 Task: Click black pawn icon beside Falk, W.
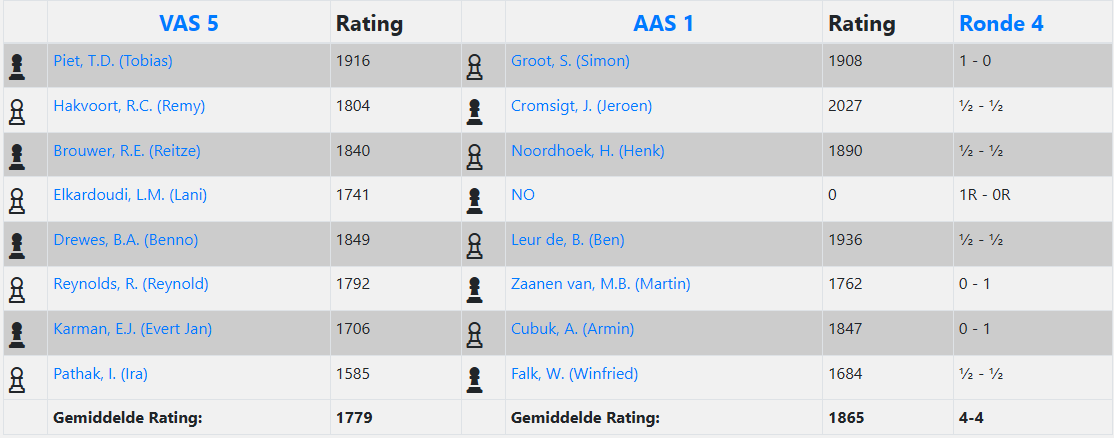click(474, 379)
